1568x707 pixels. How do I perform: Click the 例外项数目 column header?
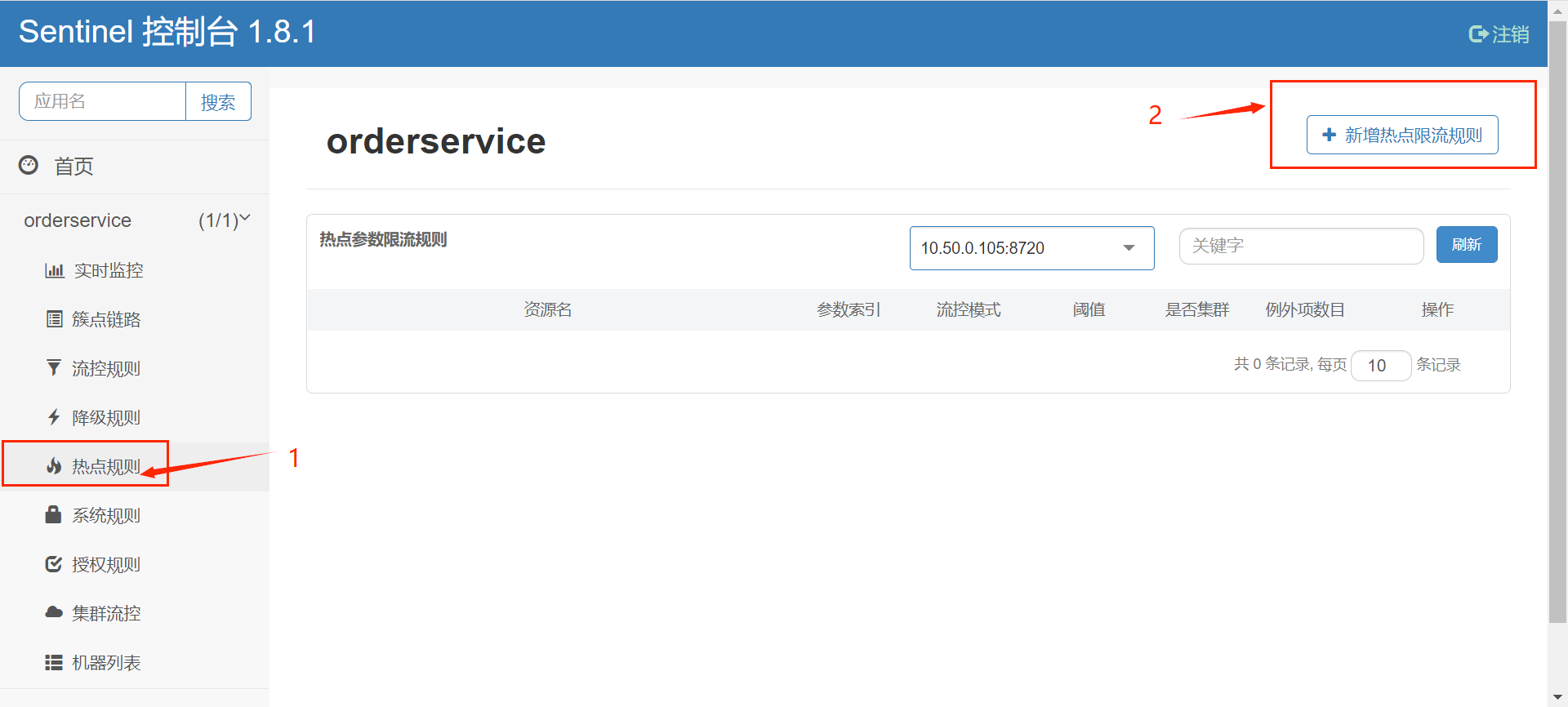coord(1305,309)
